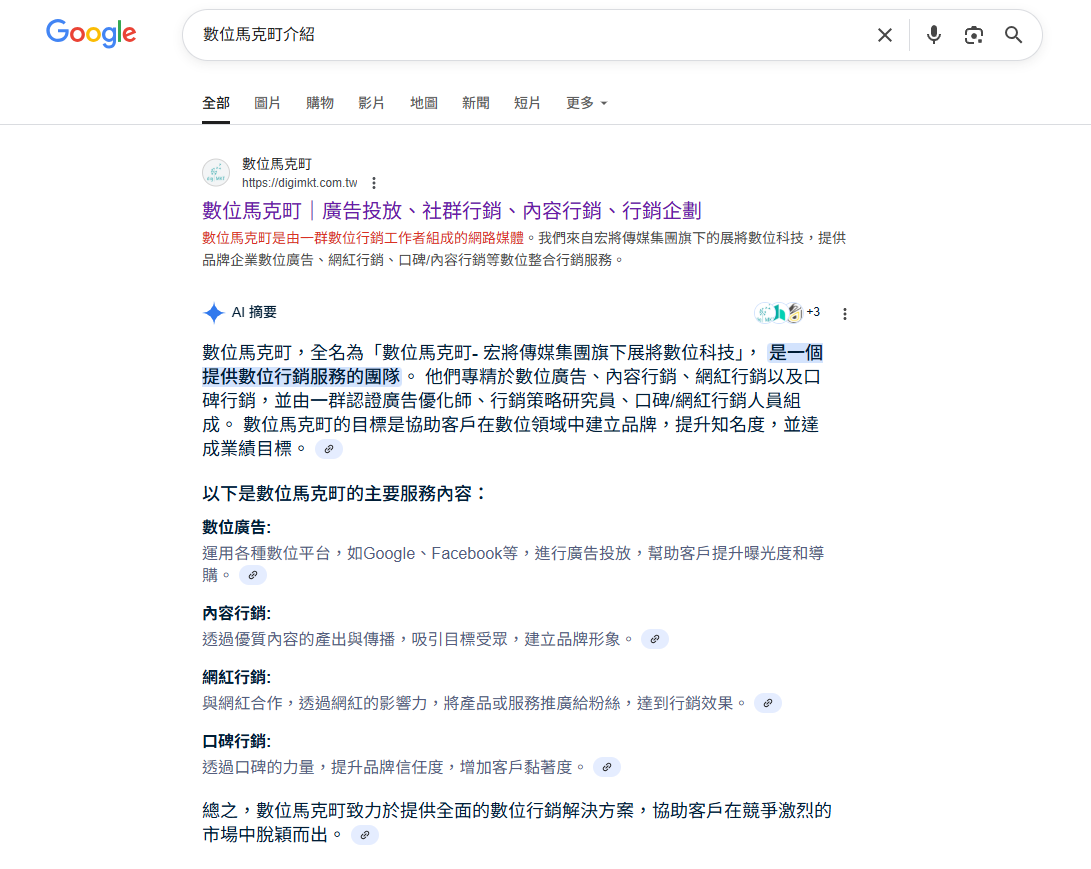
Task: Click the 網紅行銷: subheading
Action: [x=237, y=677]
